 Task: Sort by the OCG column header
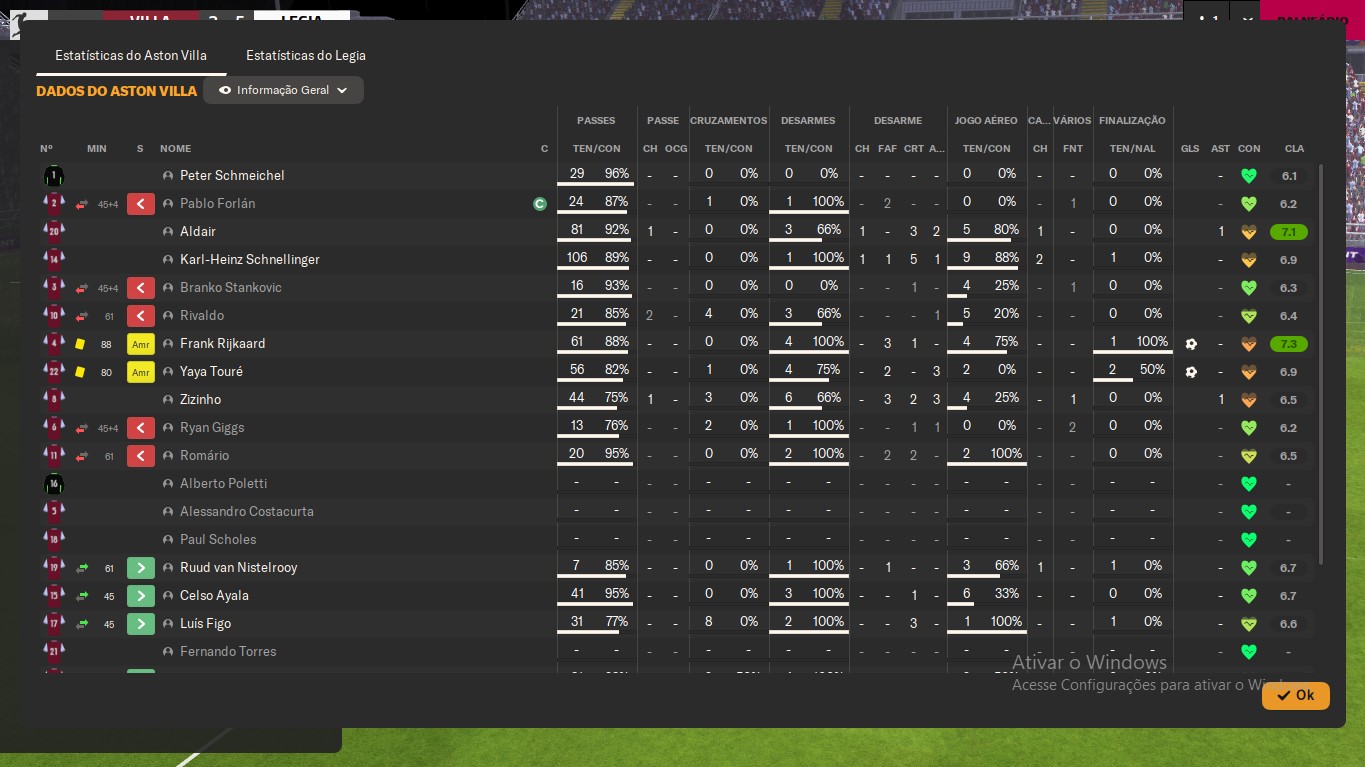676,149
